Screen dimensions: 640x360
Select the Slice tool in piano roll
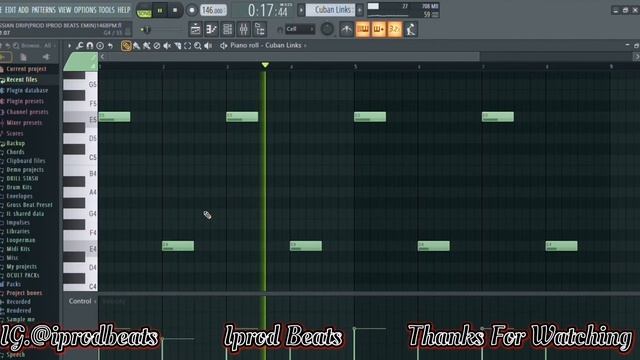(178, 46)
